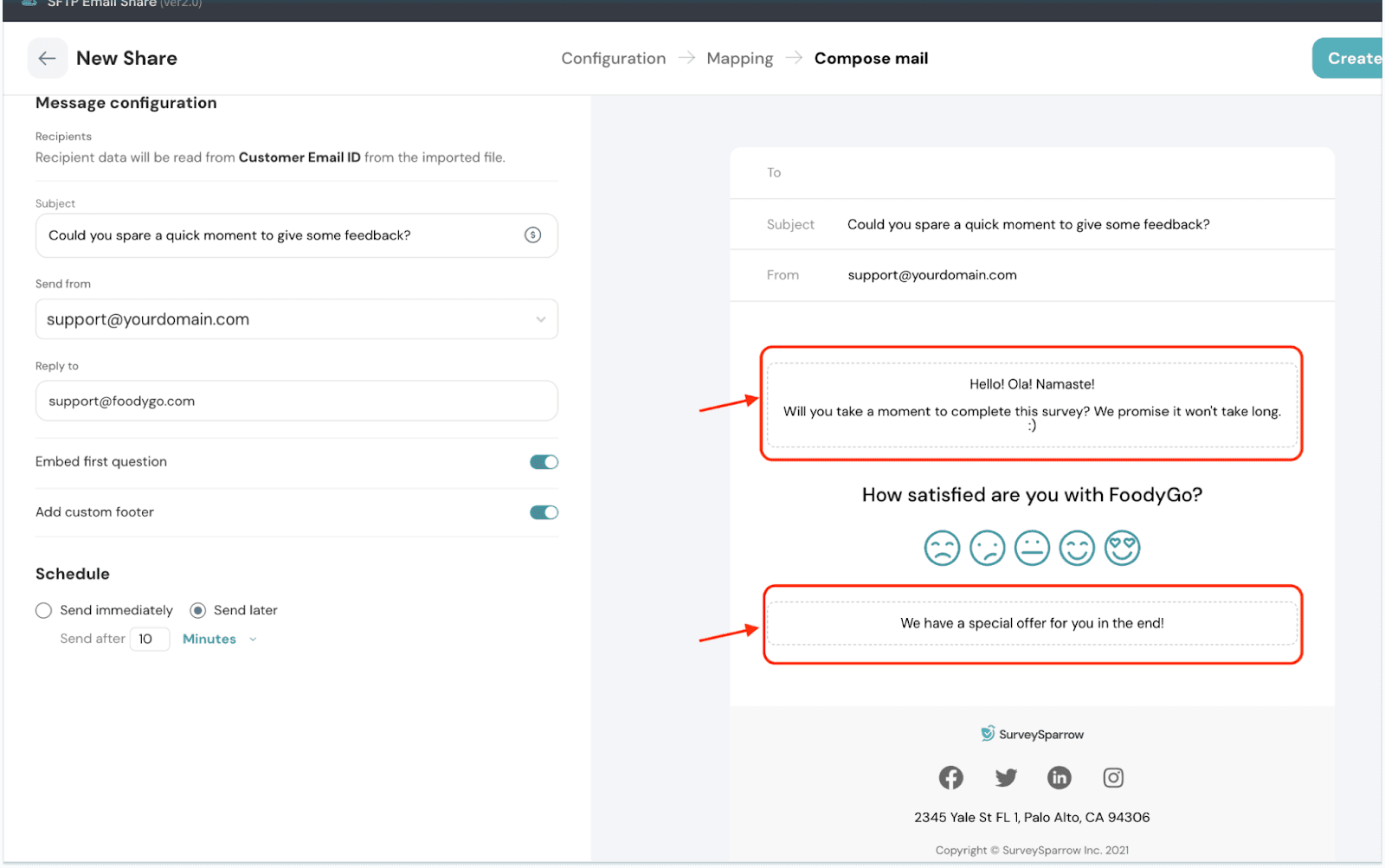The image size is (1385, 868).
Task: Turn off the Add custom footer toggle
Action: (544, 512)
